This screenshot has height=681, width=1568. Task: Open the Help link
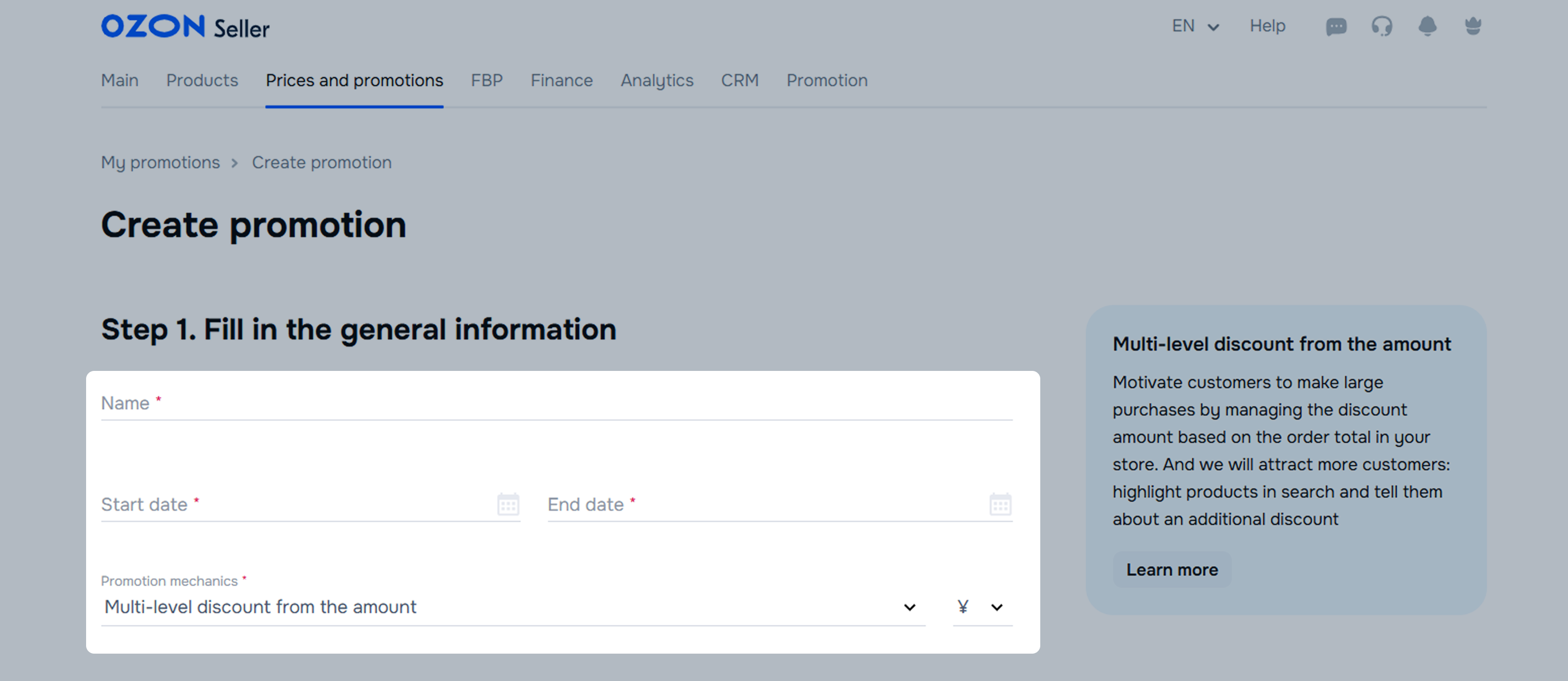tap(1267, 26)
